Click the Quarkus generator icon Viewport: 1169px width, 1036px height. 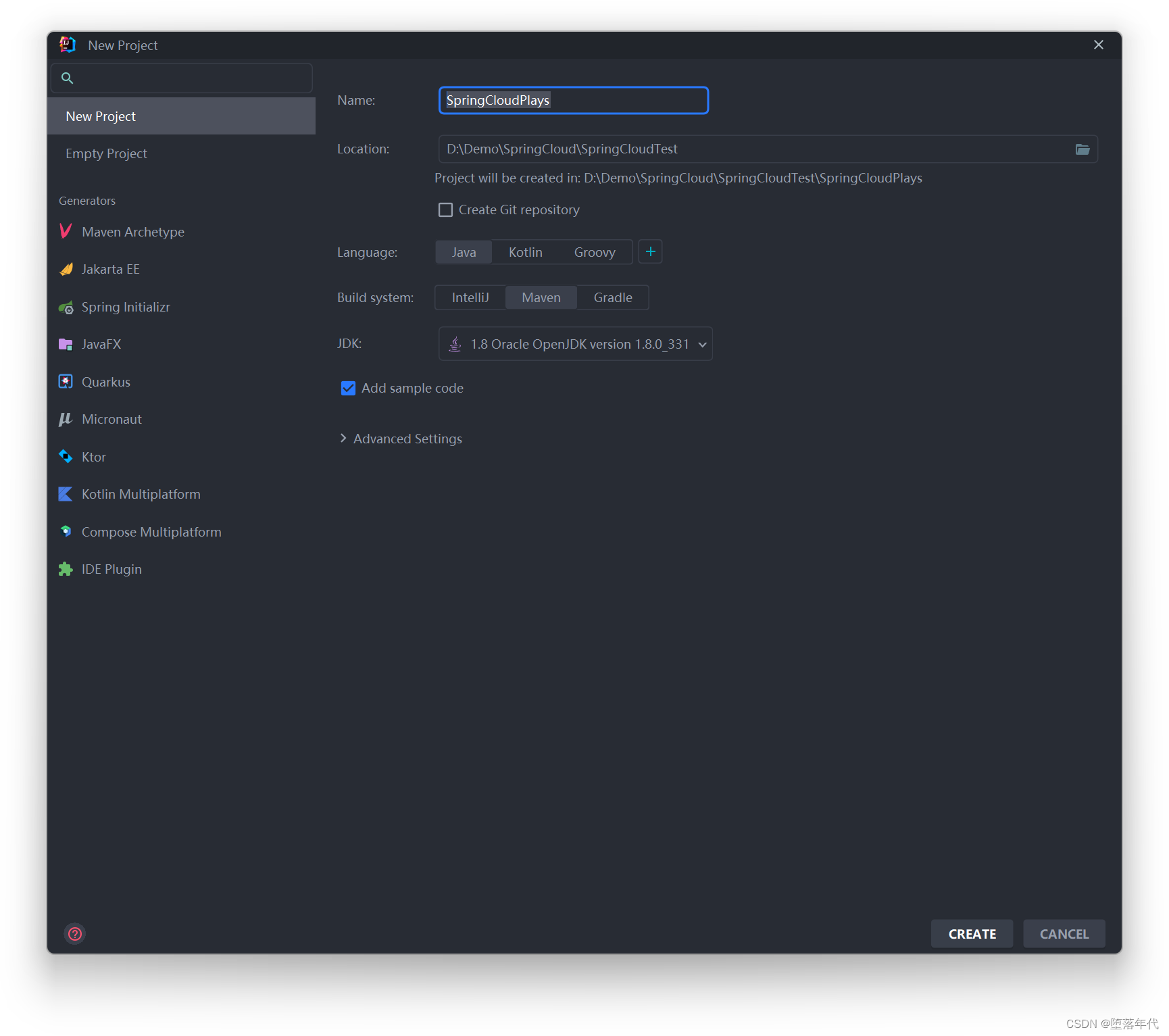(x=66, y=382)
